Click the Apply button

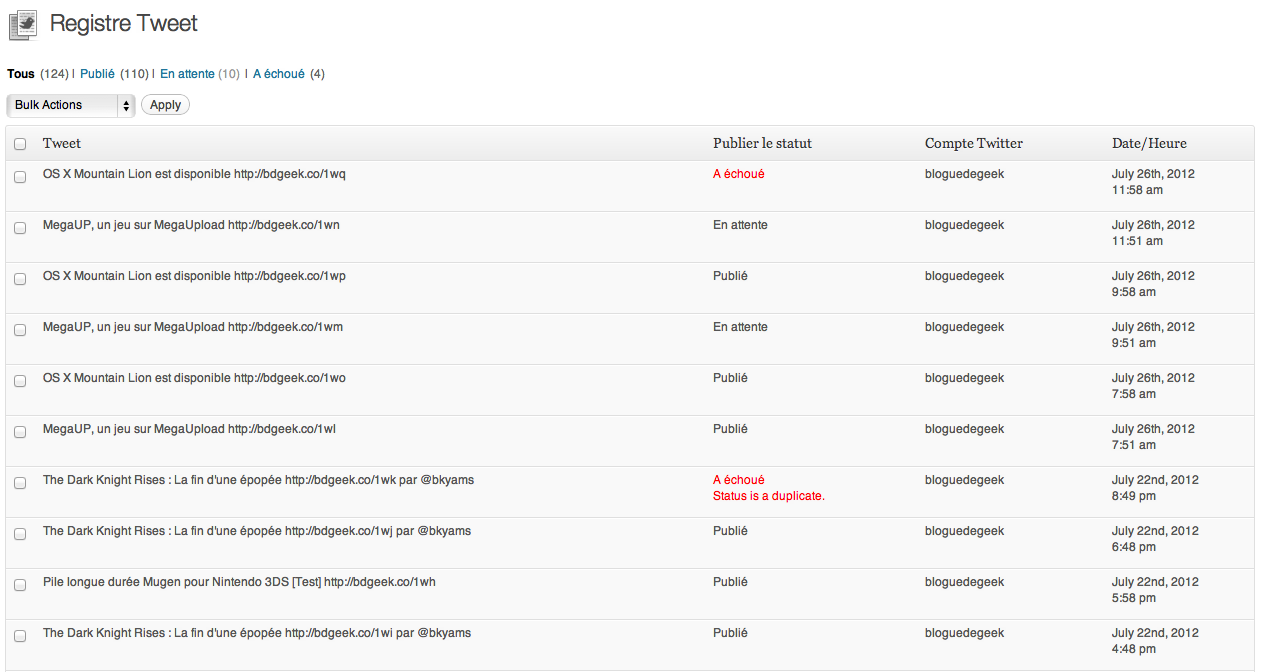point(165,105)
